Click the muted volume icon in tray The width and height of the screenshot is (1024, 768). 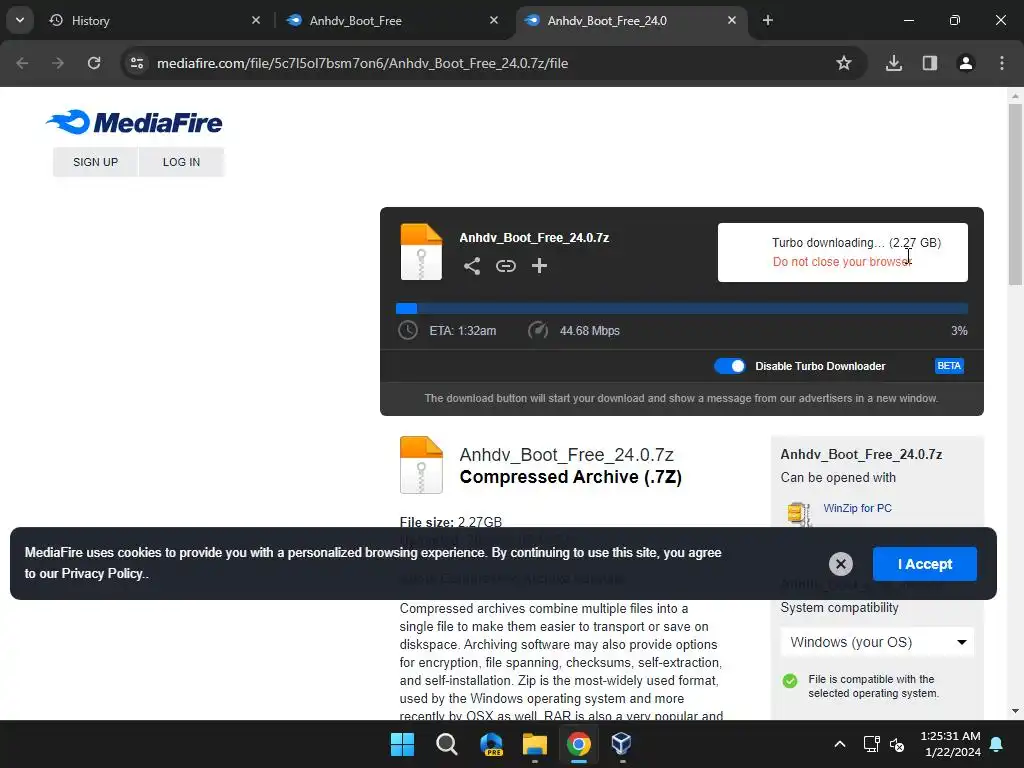(x=897, y=744)
